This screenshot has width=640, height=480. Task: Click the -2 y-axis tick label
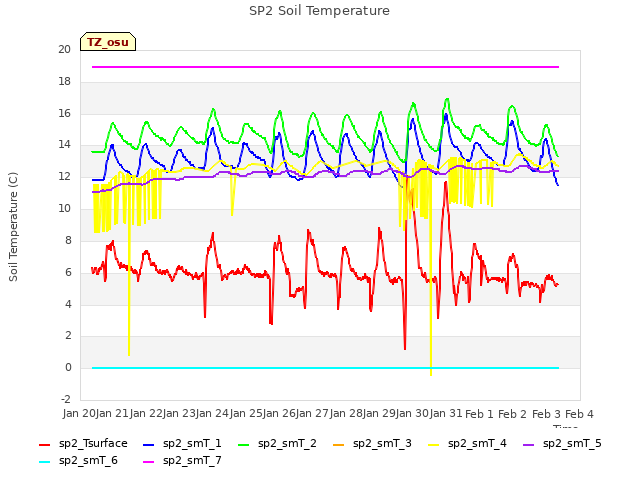[x=66, y=399]
